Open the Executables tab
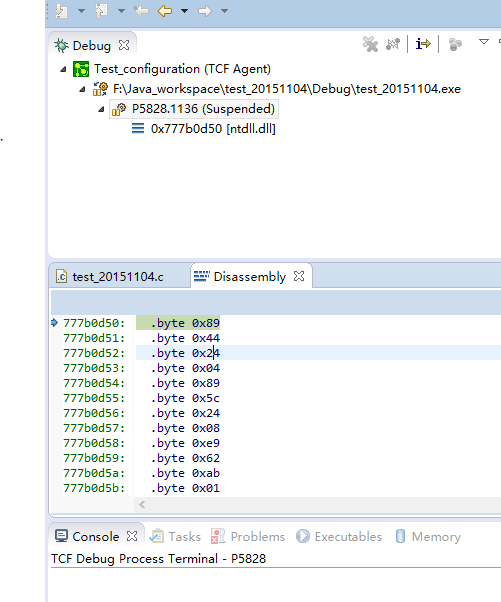 339,536
